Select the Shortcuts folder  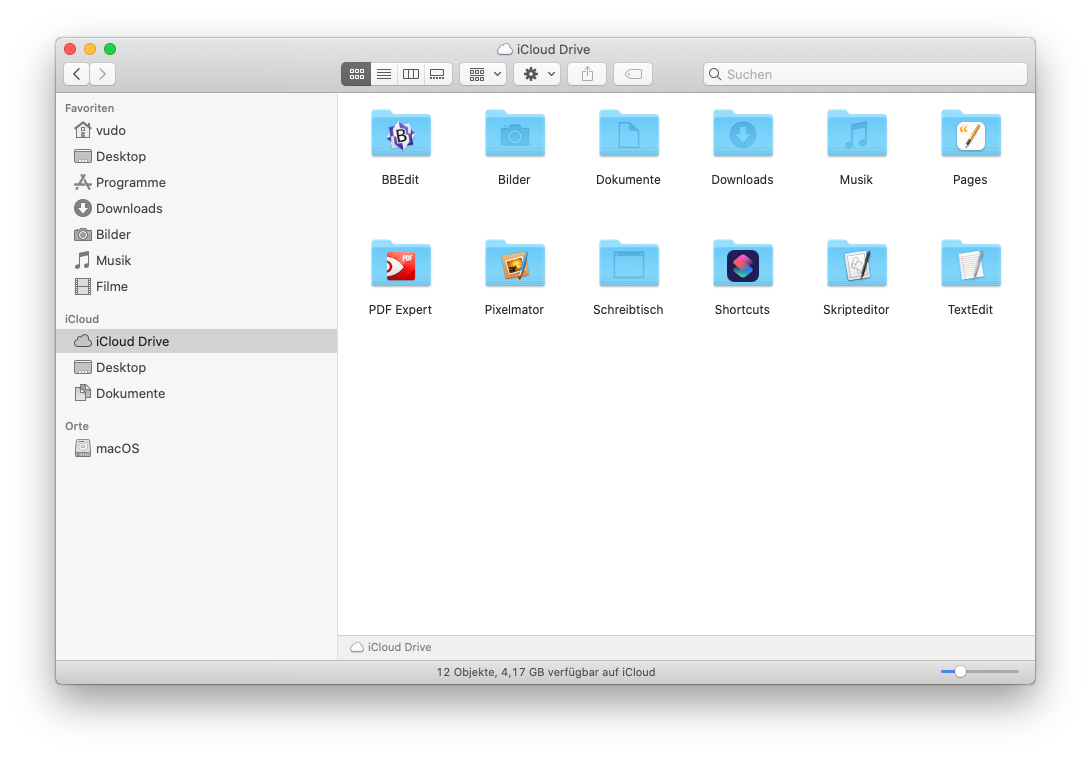coord(742,264)
